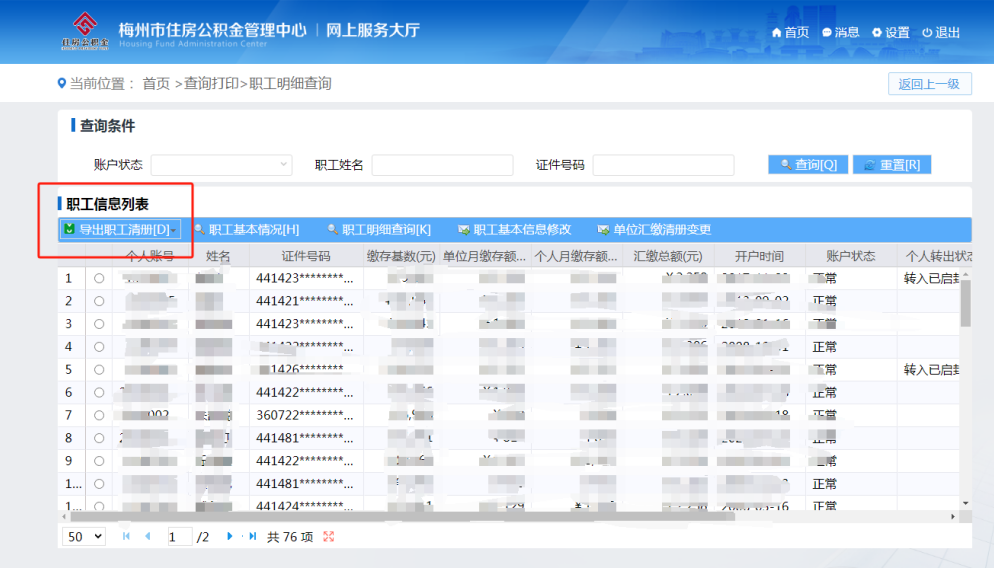The height and width of the screenshot is (570, 994).
Task: Click ID cell 360722******** in row 7
Action: coord(304,415)
